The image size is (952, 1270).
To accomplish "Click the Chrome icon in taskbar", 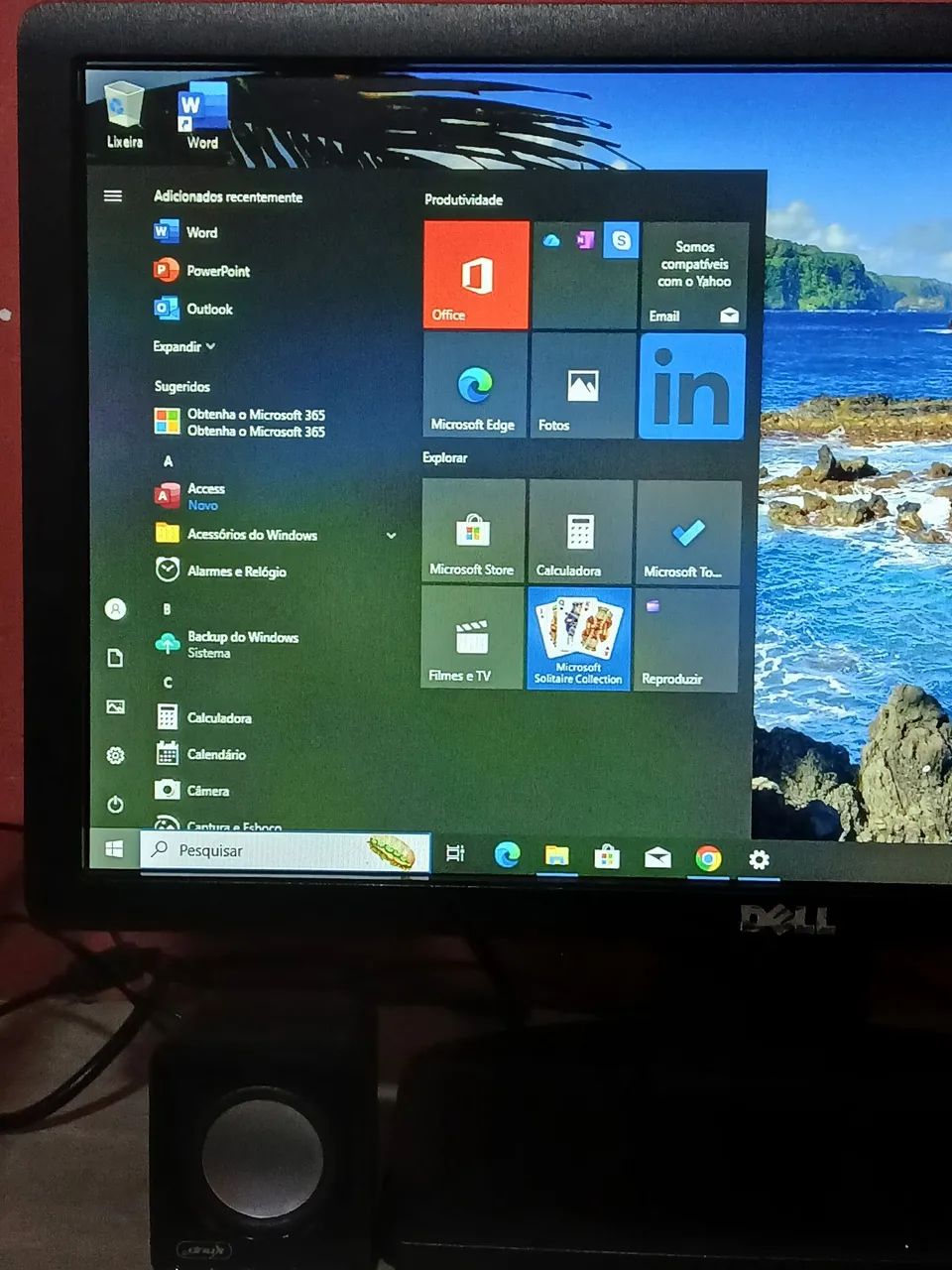I will coord(708,858).
